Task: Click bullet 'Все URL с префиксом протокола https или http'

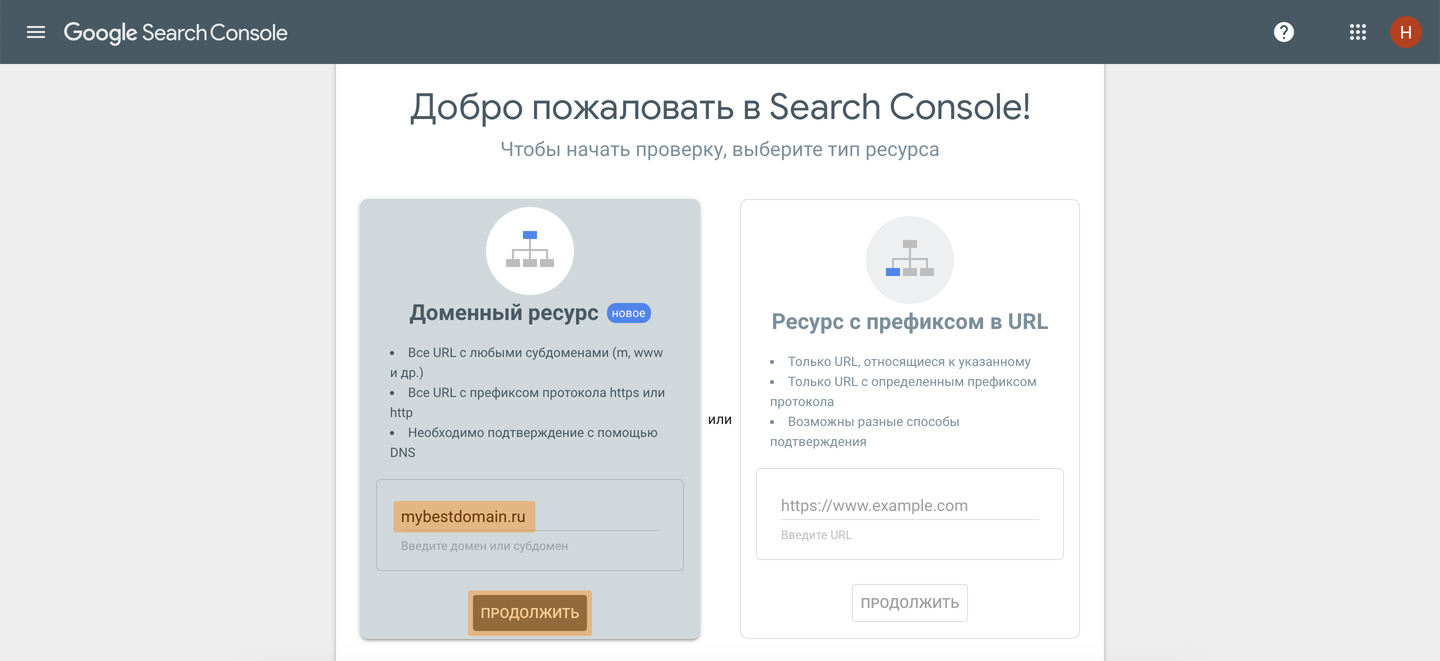Action: tap(528, 402)
